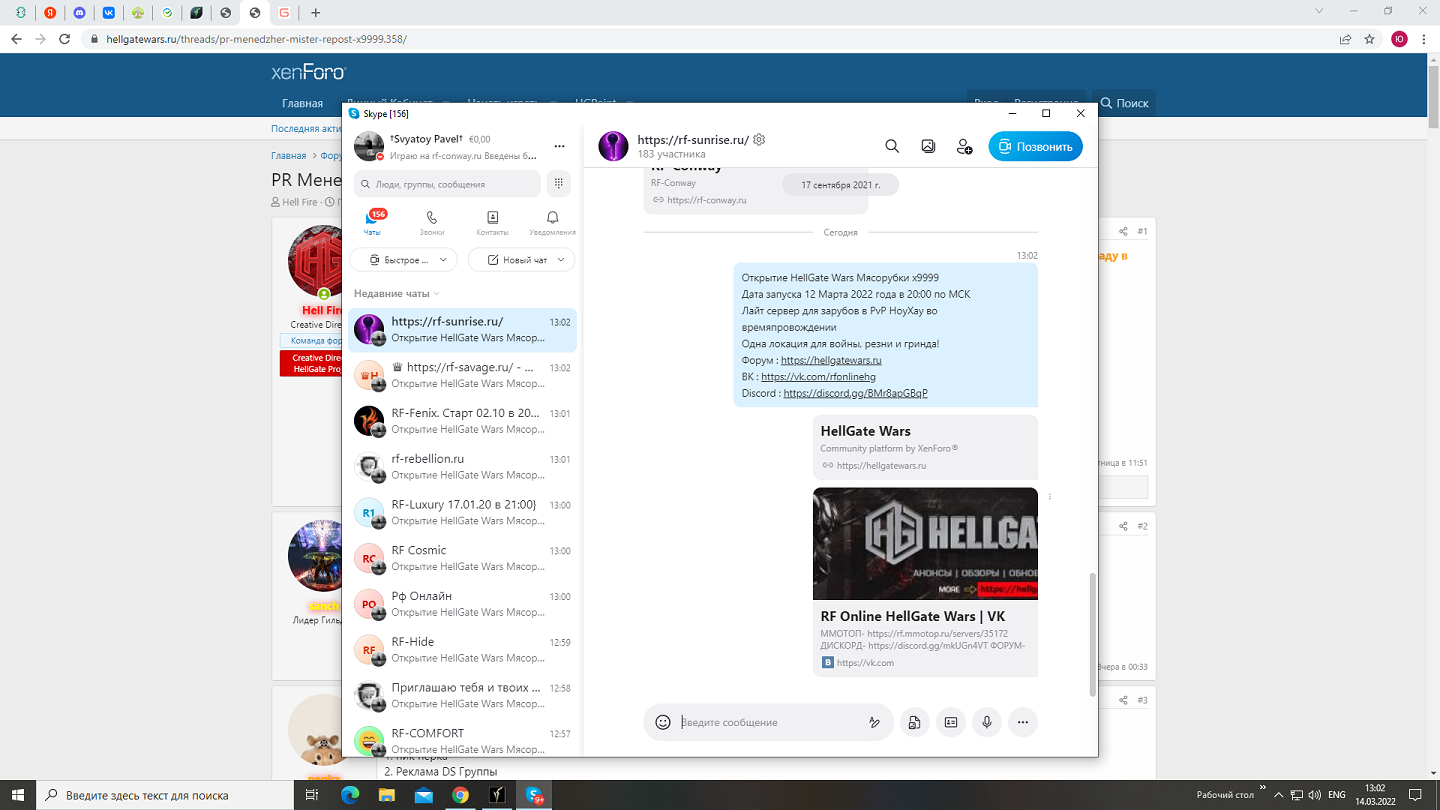This screenshot has height=810, width=1440.
Task: Open the rf-savage.ru chat
Action: (x=460, y=376)
